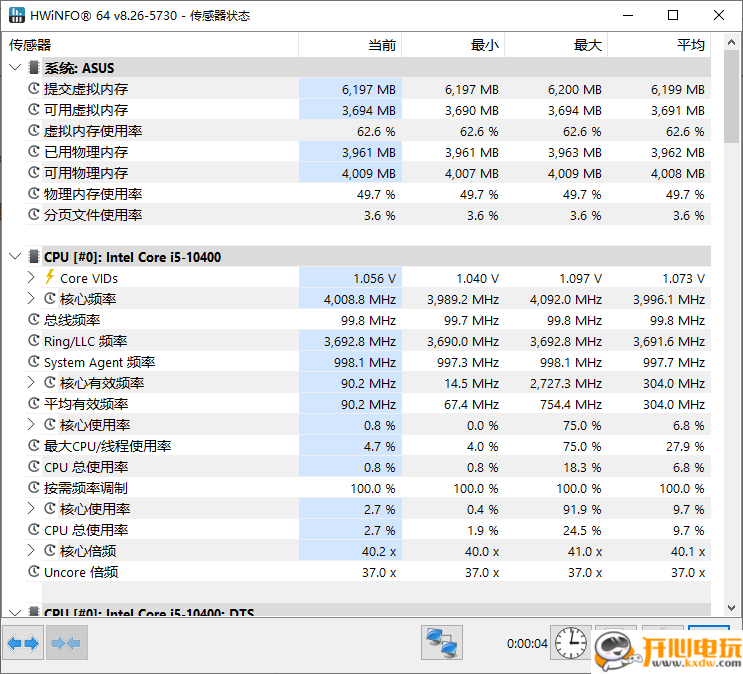Select the System Agent 频率 row label
The image size is (743, 674).
(100, 362)
